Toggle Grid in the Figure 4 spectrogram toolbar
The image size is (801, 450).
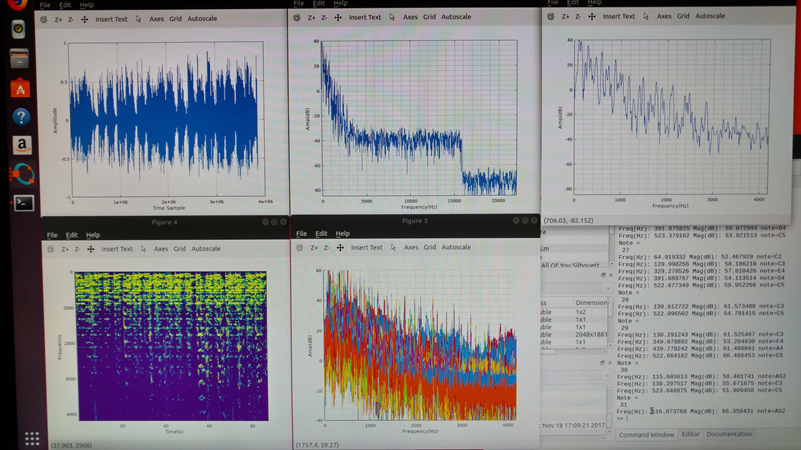pos(179,249)
